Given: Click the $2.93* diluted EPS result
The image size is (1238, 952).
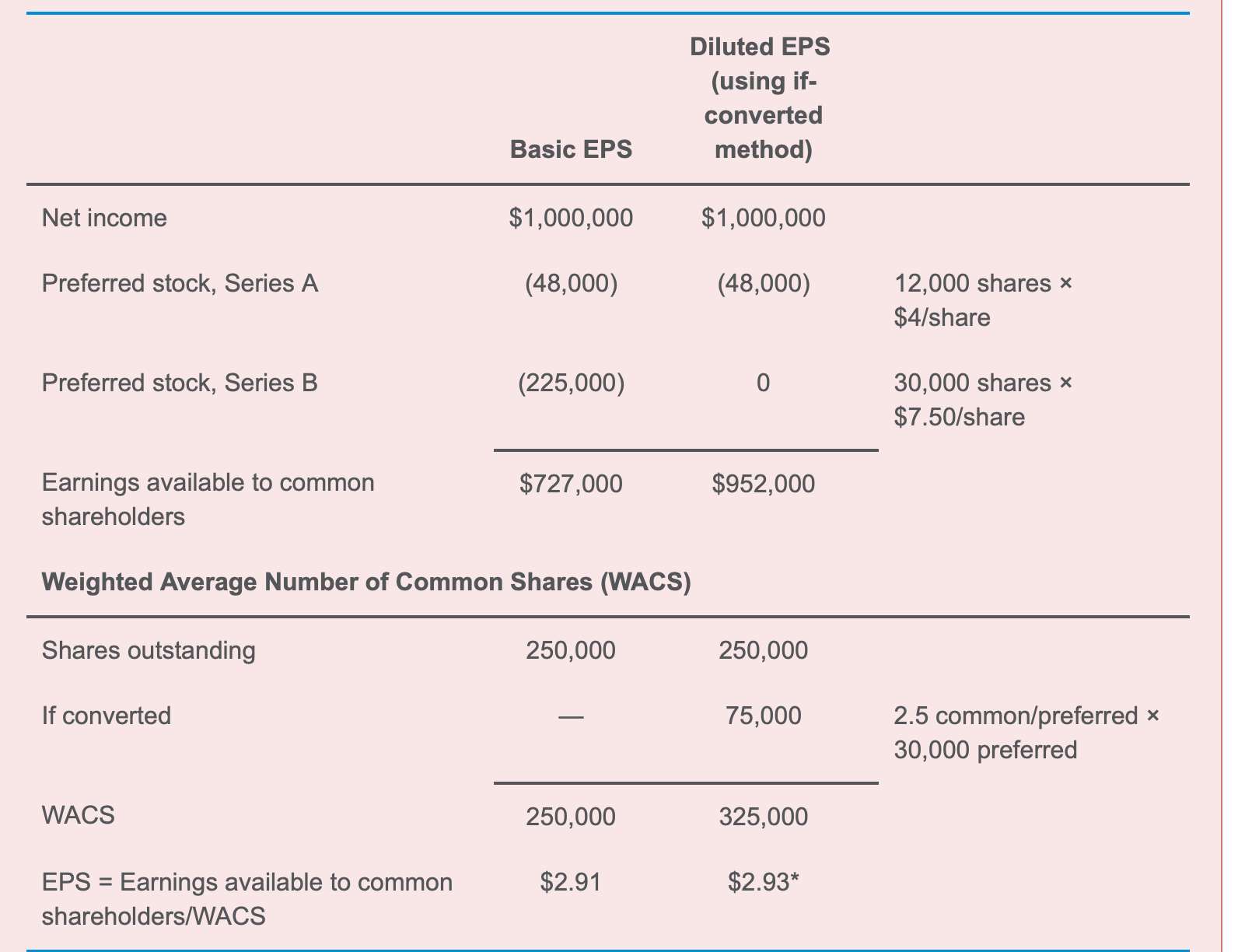Looking at the screenshot, I should (x=763, y=882).
